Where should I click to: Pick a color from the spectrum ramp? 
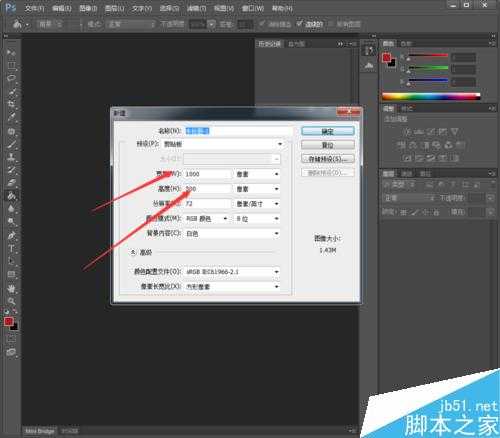tap(431, 97)
